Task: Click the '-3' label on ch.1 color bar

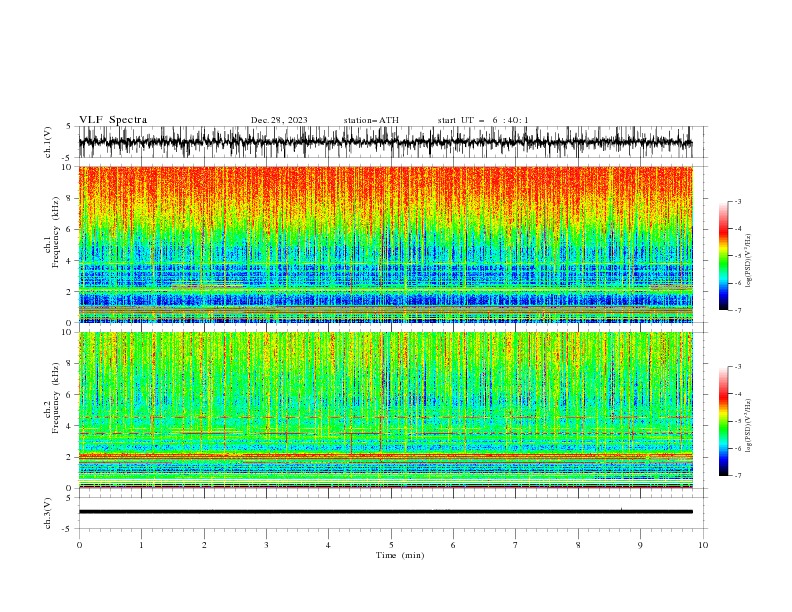Action: [737, 201]
